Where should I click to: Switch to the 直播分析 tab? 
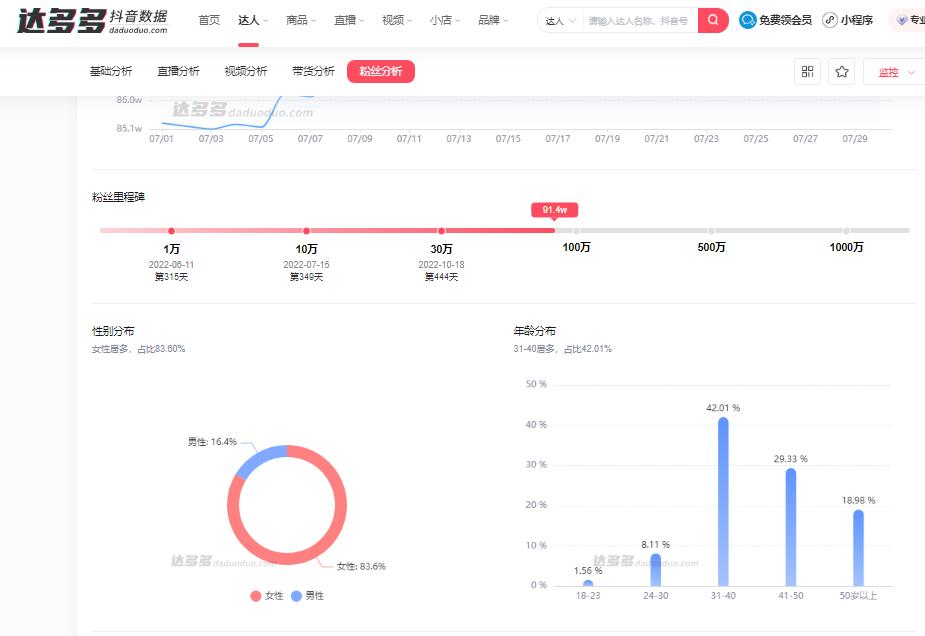coord(178,71)
